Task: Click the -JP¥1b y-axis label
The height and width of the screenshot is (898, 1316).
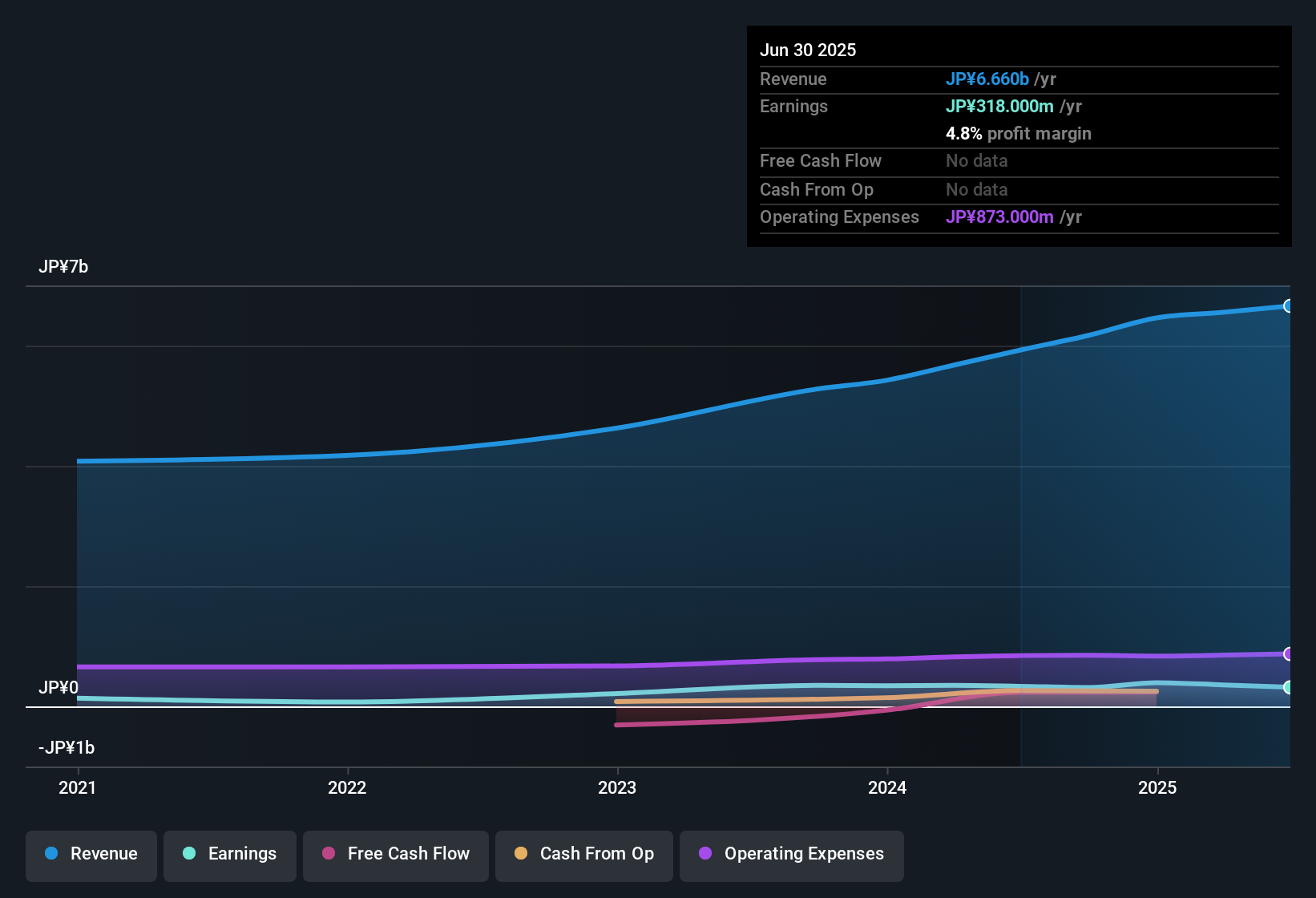Action: coord(67,747)
